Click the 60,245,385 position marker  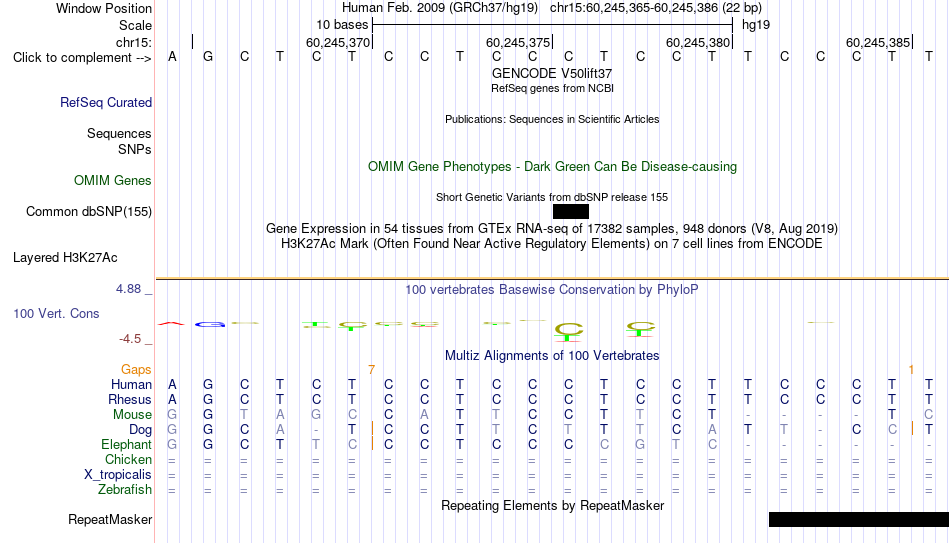(878, 42)
